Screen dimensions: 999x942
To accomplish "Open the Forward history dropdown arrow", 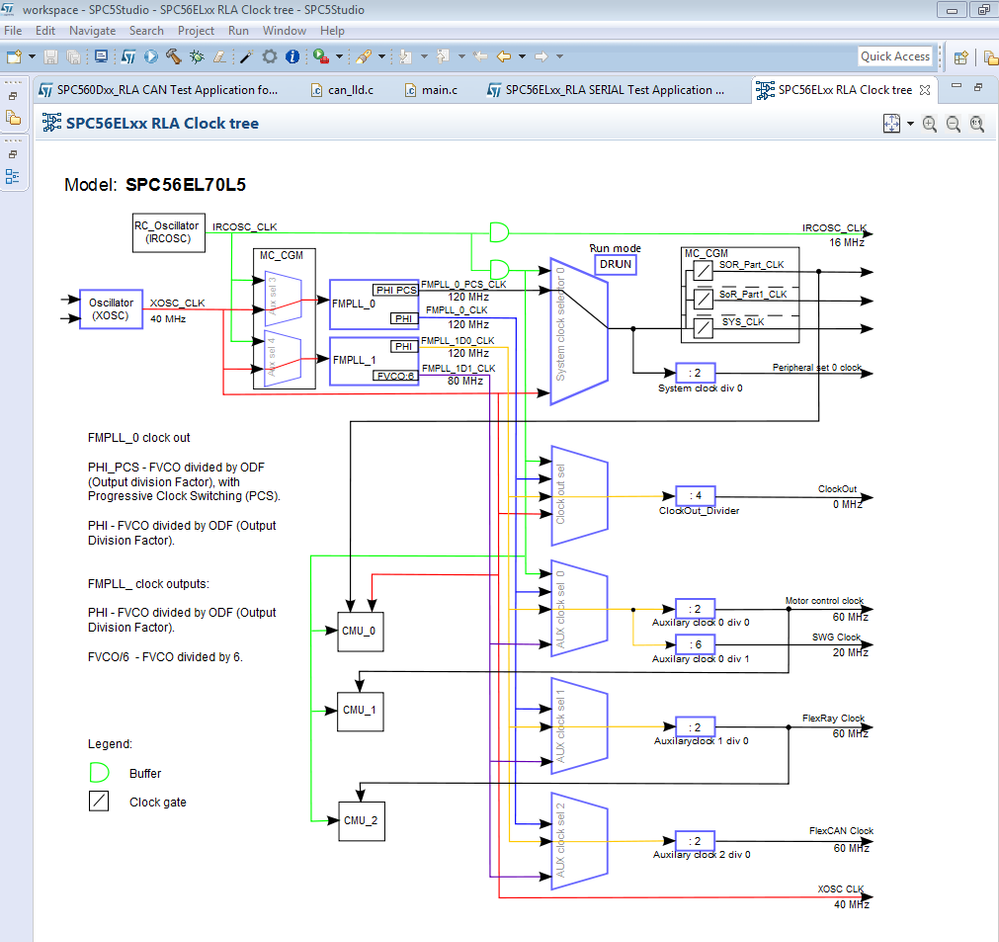I will [x=559, y=57].
